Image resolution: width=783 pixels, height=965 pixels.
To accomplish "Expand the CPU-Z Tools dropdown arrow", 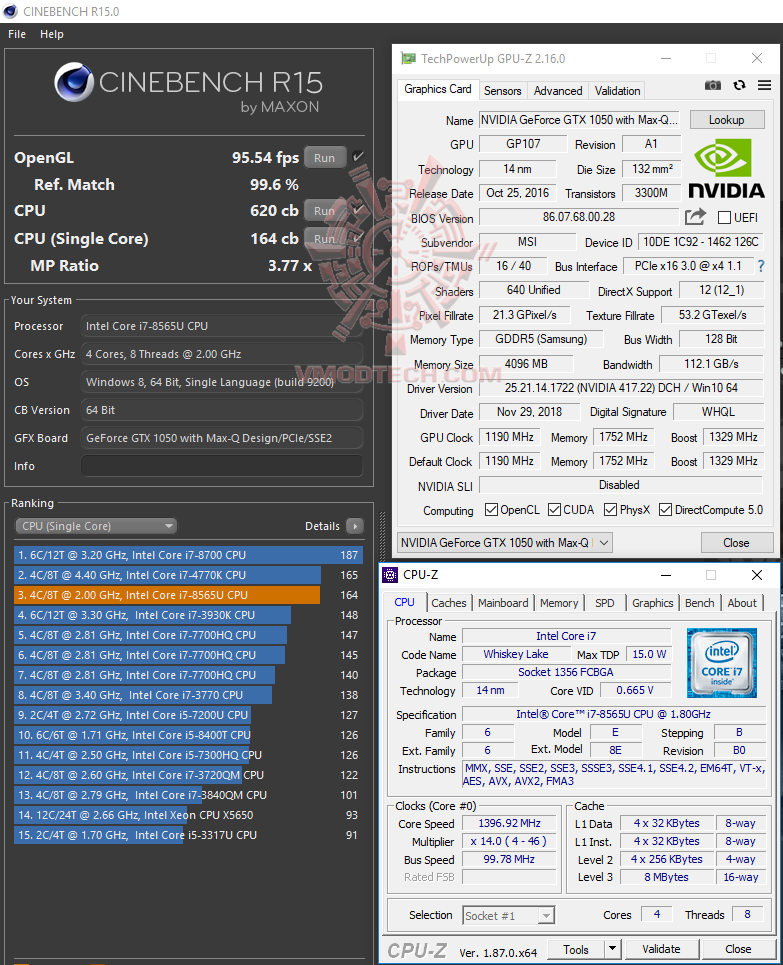I will 612,948.
